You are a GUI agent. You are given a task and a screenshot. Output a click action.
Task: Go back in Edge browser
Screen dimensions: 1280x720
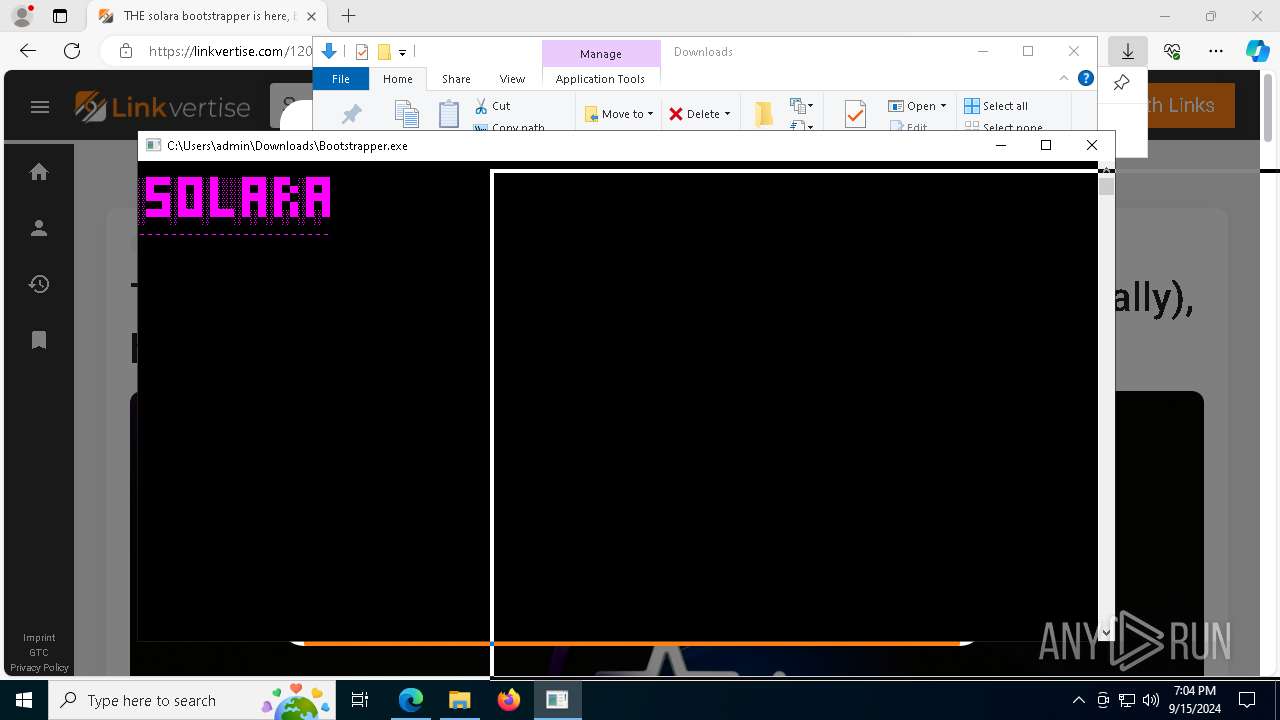(28, 51)
